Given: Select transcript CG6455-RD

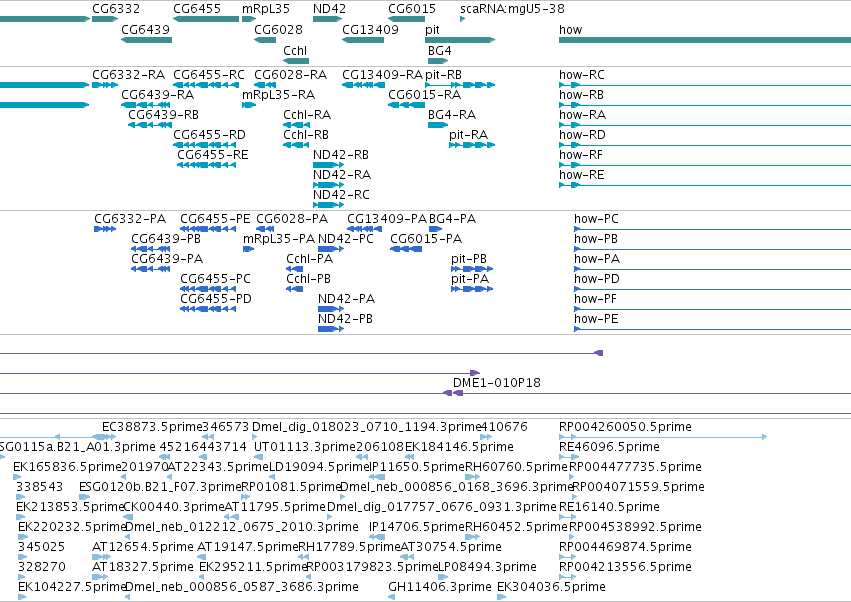Looking at the screenshot, I should [209, 135].
